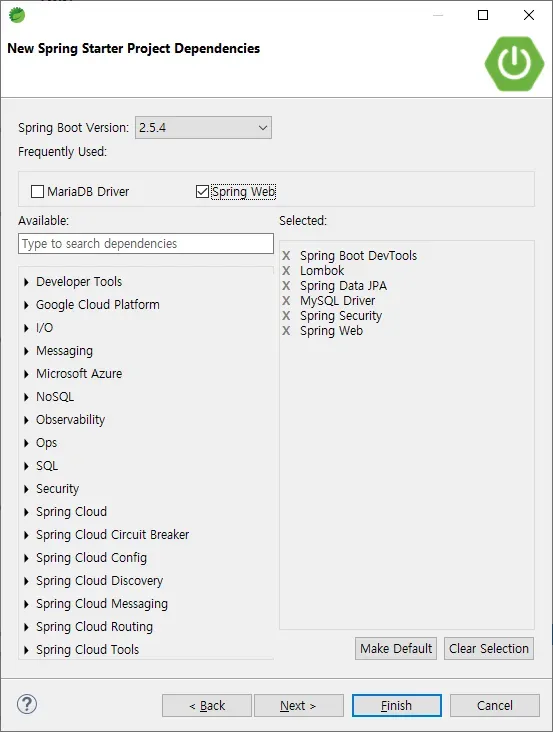Viewport: 553px width, 732px height.
Task: Remove MySQL Driver with its X icon
Action: 286,301
